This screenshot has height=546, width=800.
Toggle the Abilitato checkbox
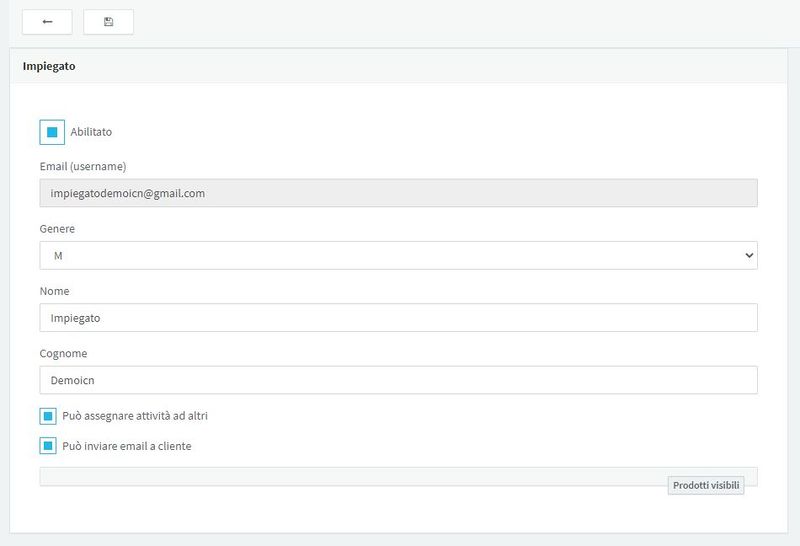tap(52, 132)
